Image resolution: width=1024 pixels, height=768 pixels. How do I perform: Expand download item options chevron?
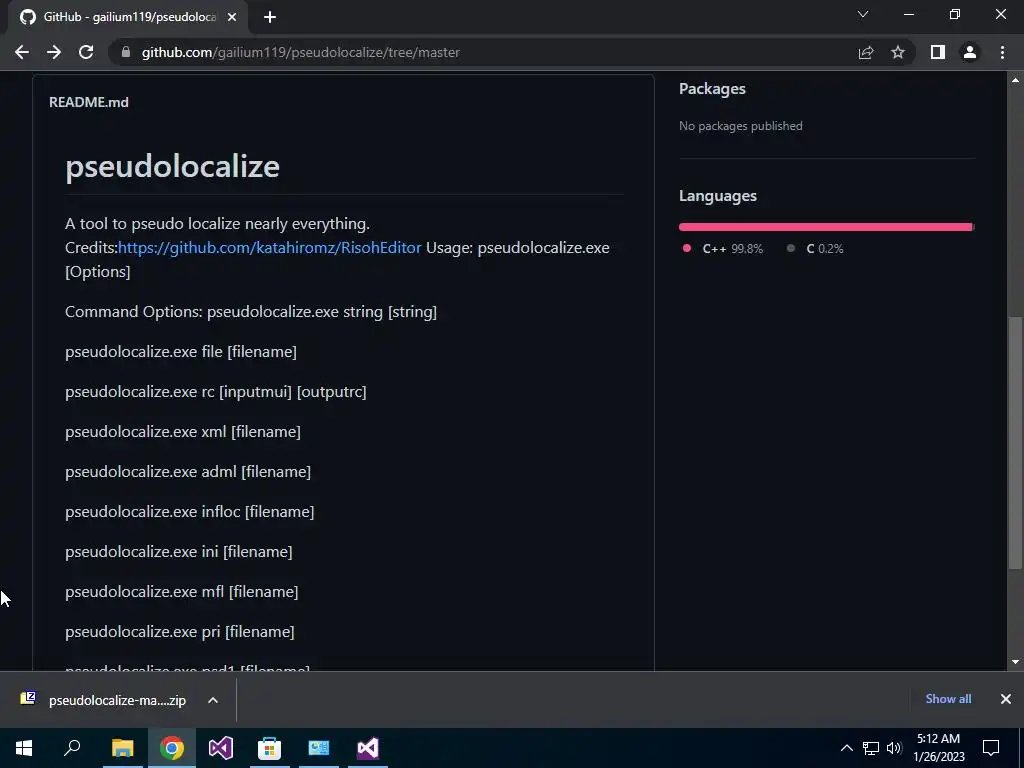(213, 700)
